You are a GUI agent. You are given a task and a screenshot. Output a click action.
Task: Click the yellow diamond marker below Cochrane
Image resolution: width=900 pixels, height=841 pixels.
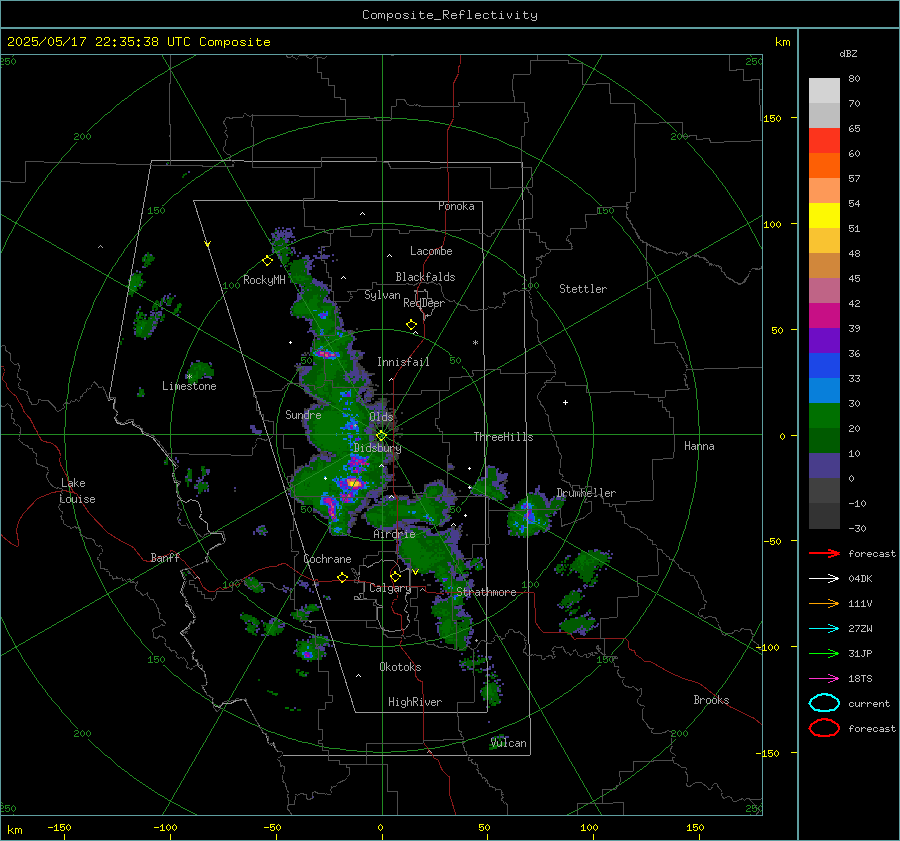(342, 578)
